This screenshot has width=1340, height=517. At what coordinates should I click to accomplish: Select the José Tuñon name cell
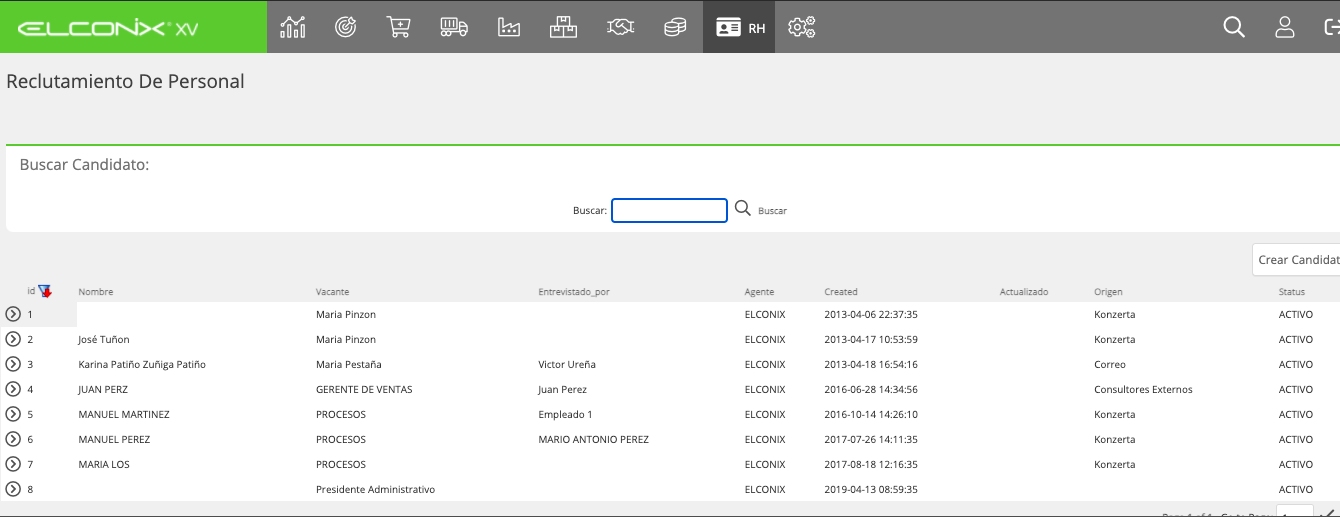tap(104, 340)
